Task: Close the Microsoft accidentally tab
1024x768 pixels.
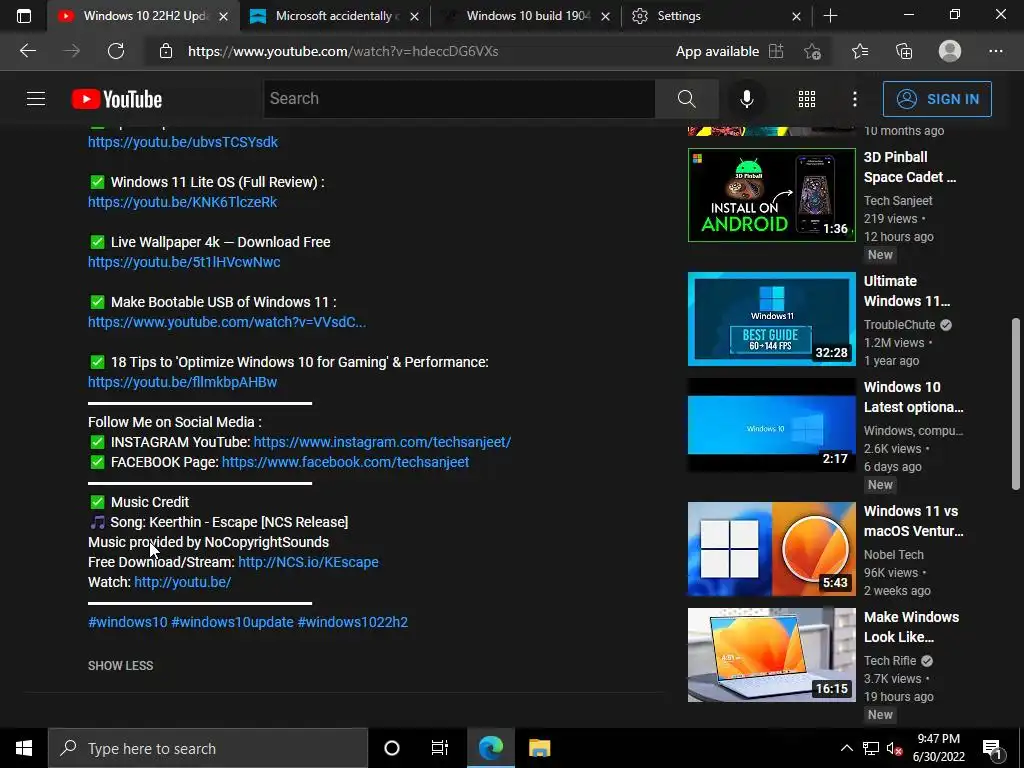Action: pos(414,16)
